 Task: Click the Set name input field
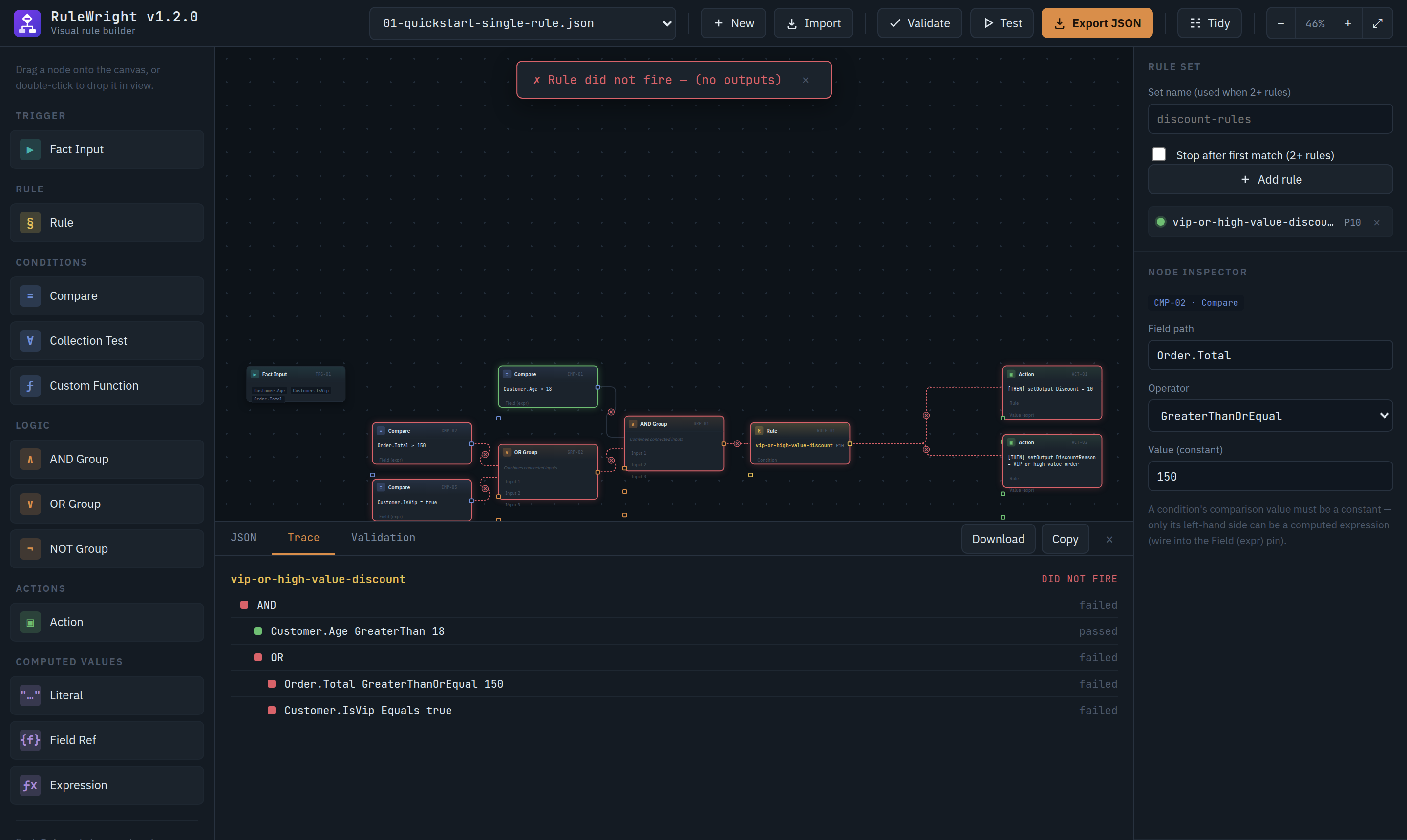(1270, 119)
